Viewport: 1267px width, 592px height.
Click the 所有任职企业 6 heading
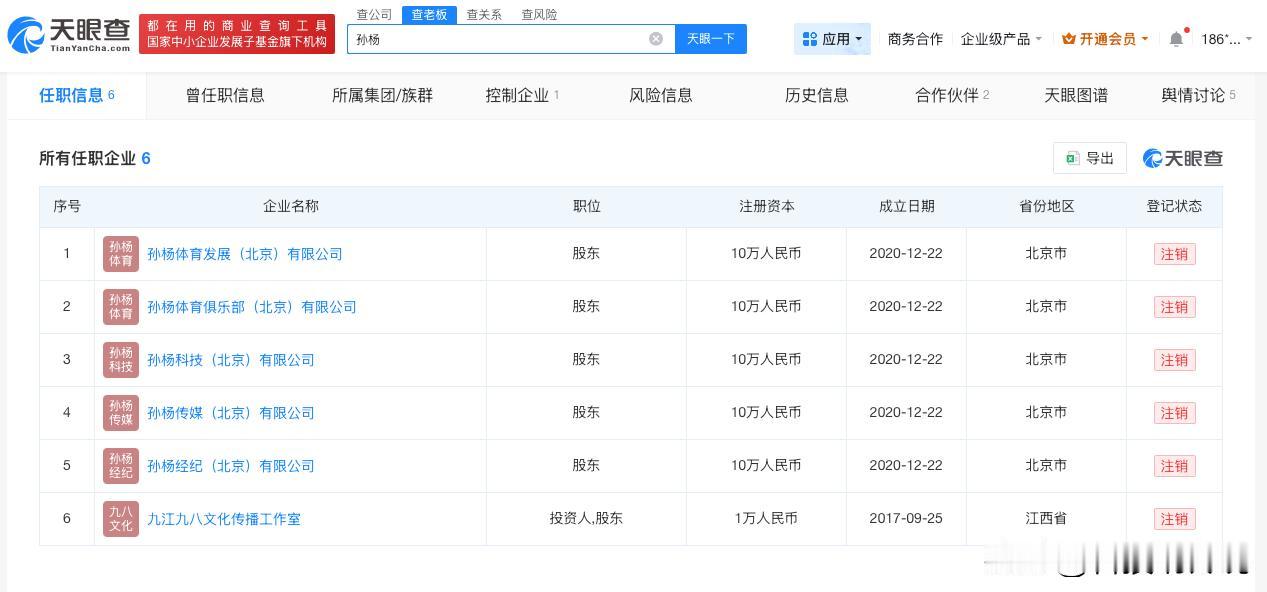tap(95, 158)
